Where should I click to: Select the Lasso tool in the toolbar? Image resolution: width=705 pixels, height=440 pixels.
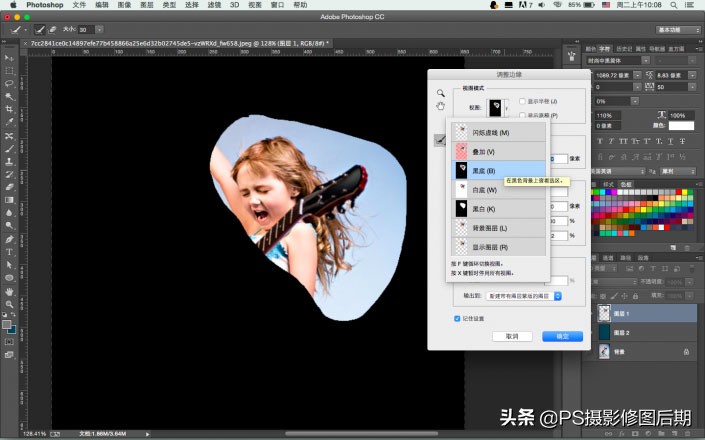(x=9, y=84)
